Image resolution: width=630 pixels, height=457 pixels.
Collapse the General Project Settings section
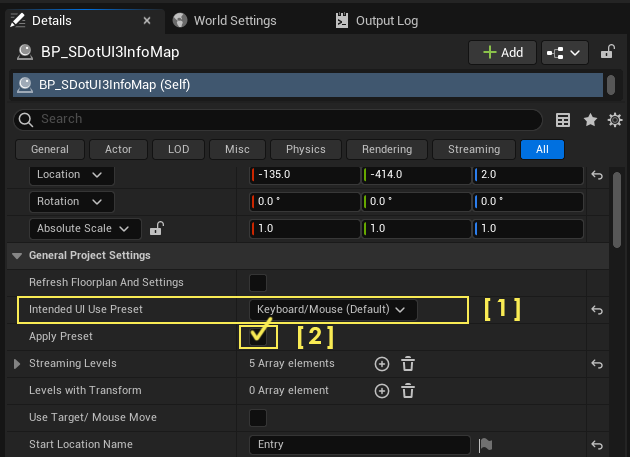17,256
